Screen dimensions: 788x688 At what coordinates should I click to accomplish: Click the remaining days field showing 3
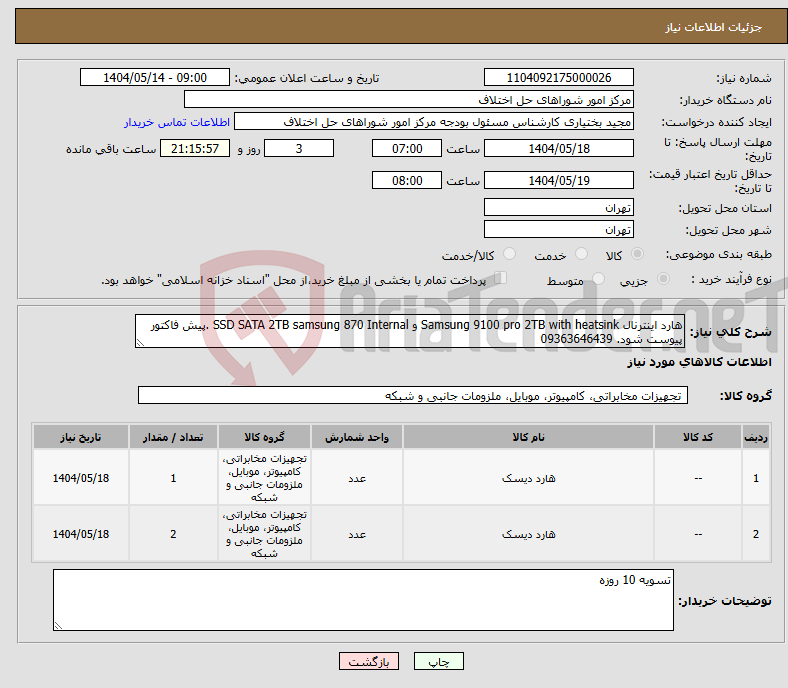pyautogui.click(x=299, y=148)
